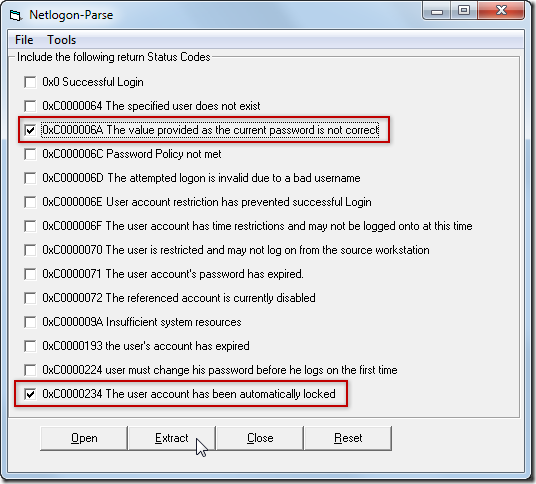Enable 0xC000006D bad username checkbox
The width and height of the screenshot is (536, 484).
30,178
